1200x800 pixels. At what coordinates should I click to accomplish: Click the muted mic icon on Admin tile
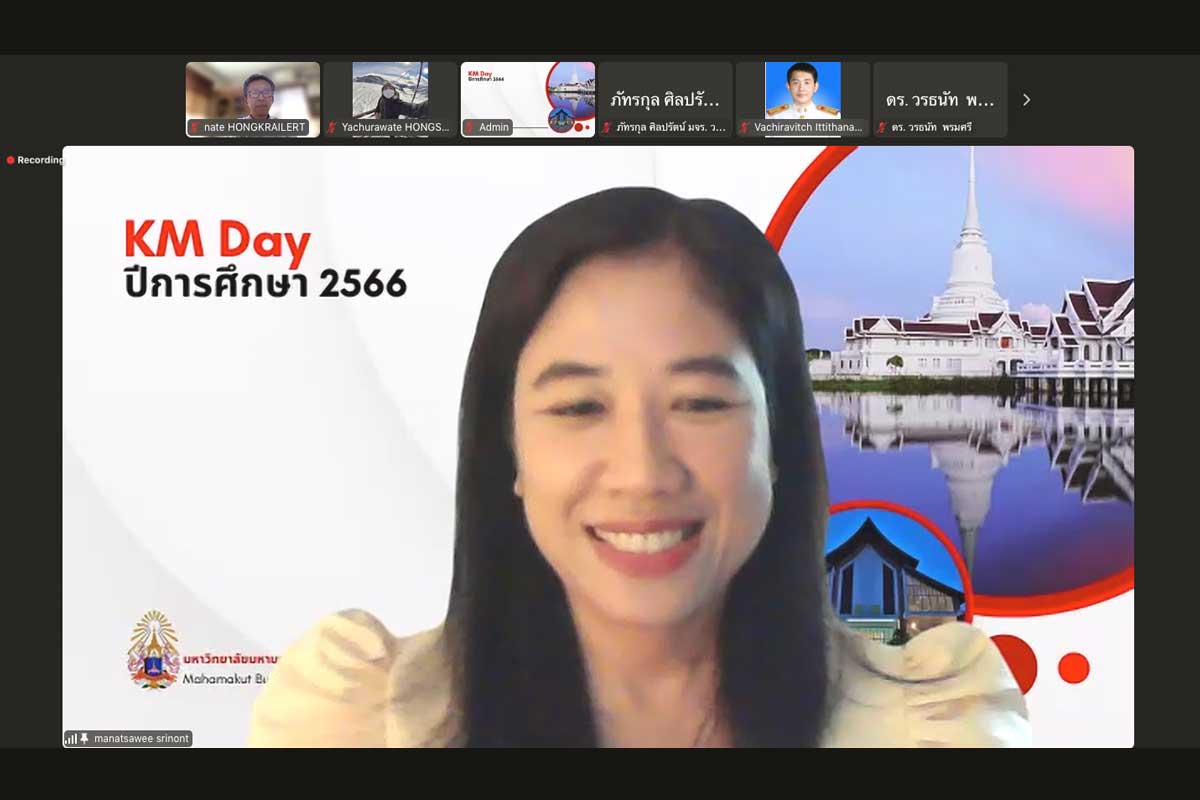point(470,128)
